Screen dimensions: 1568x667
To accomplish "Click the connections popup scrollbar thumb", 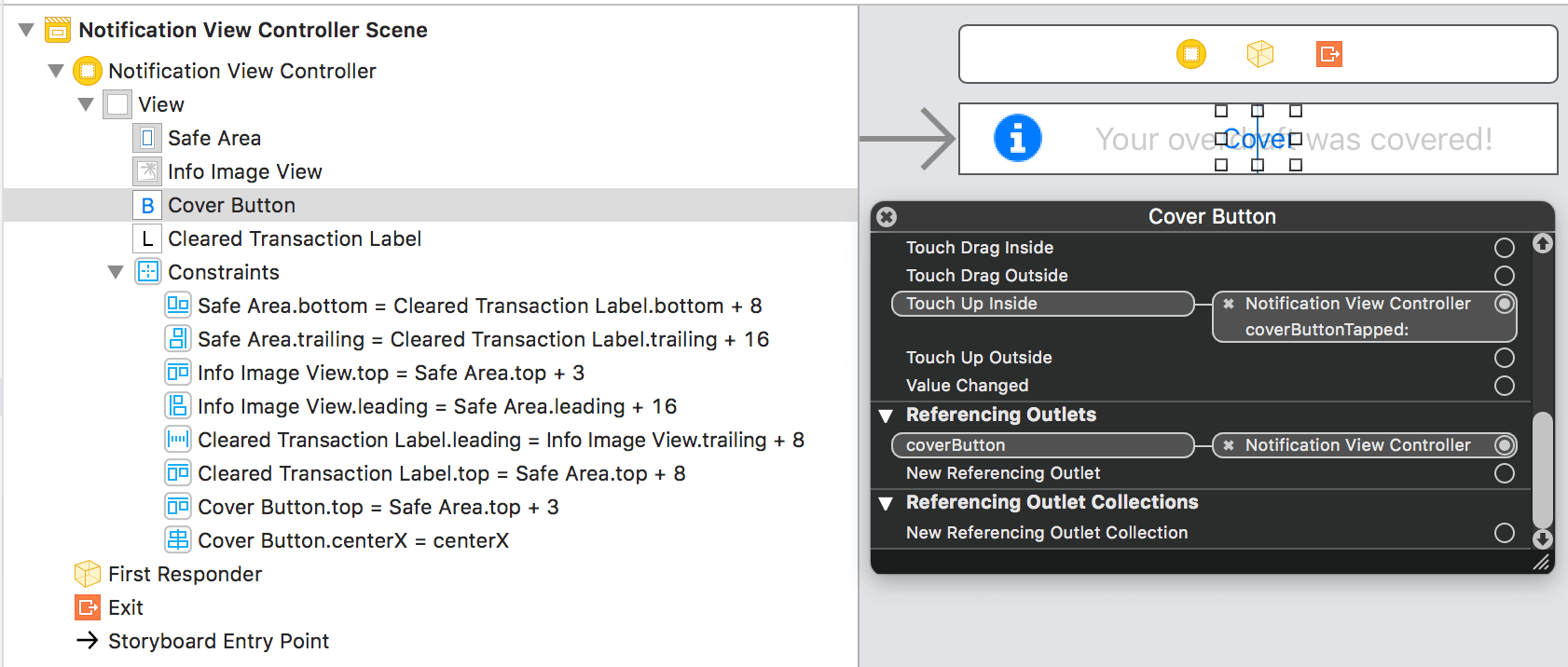I will coord(1543,469).
